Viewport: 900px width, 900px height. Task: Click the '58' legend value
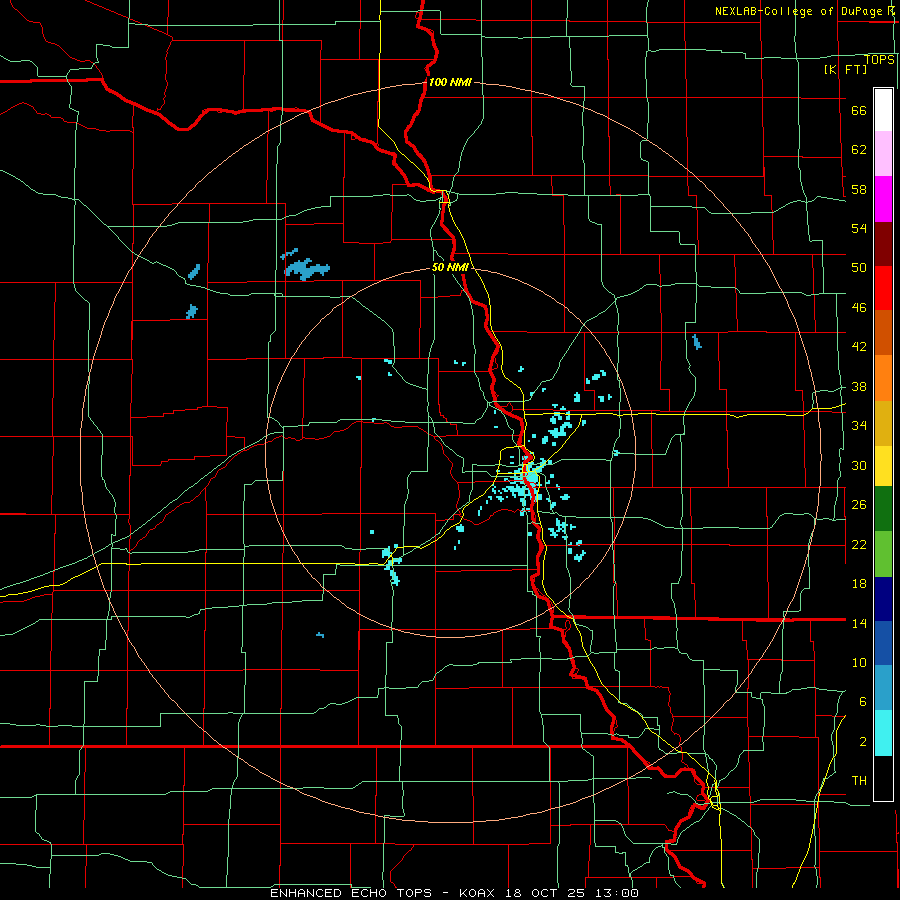tap(859, 189)
